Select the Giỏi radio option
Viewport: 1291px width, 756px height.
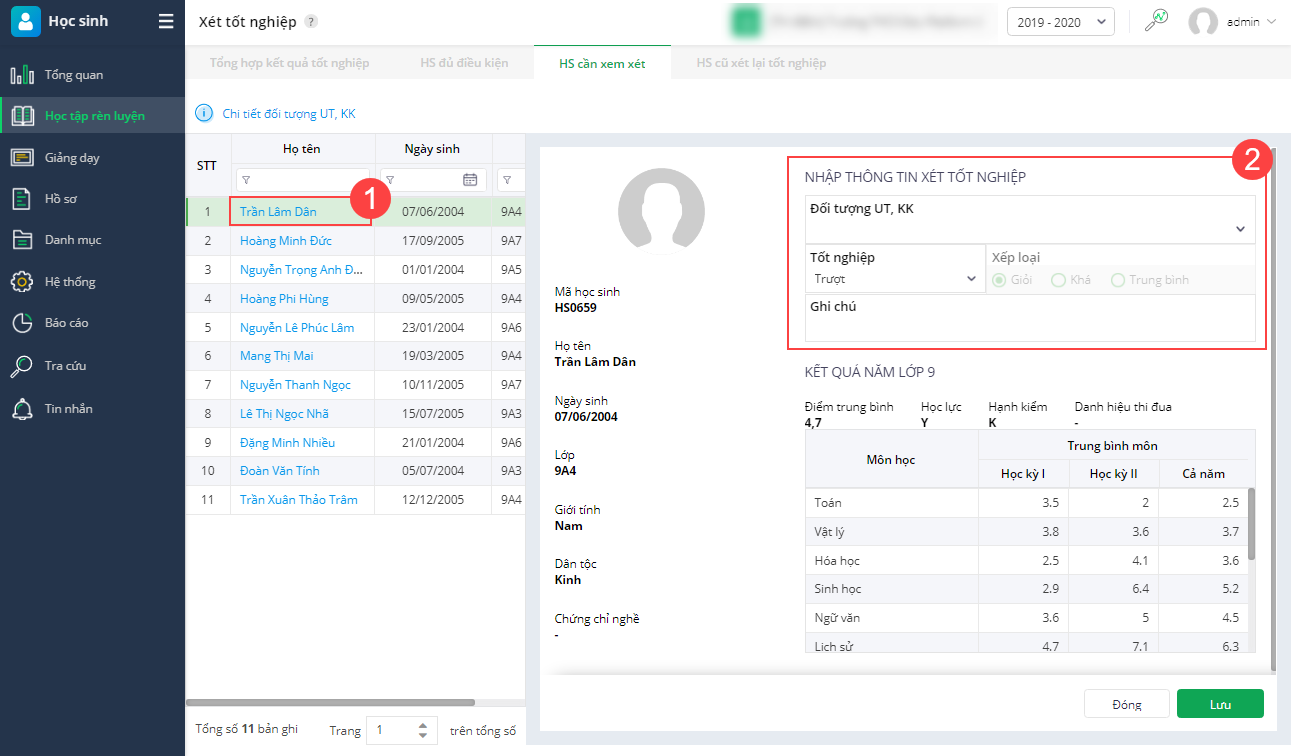(998, 280)
